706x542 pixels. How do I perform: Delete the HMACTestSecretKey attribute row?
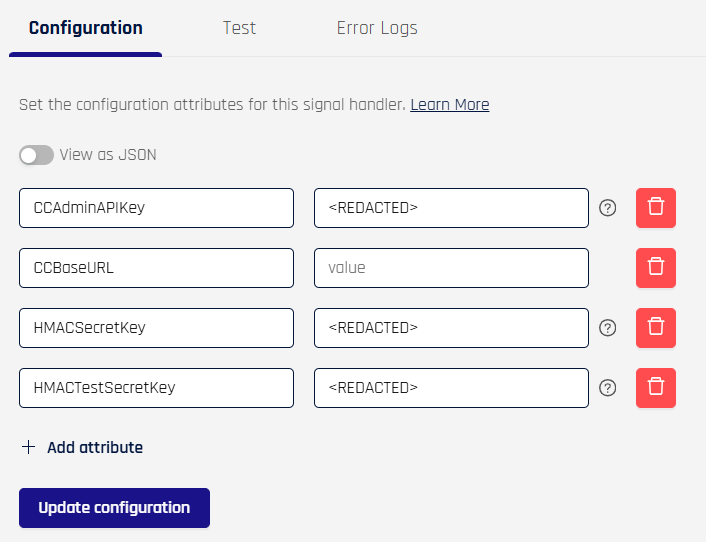[656, 388]
